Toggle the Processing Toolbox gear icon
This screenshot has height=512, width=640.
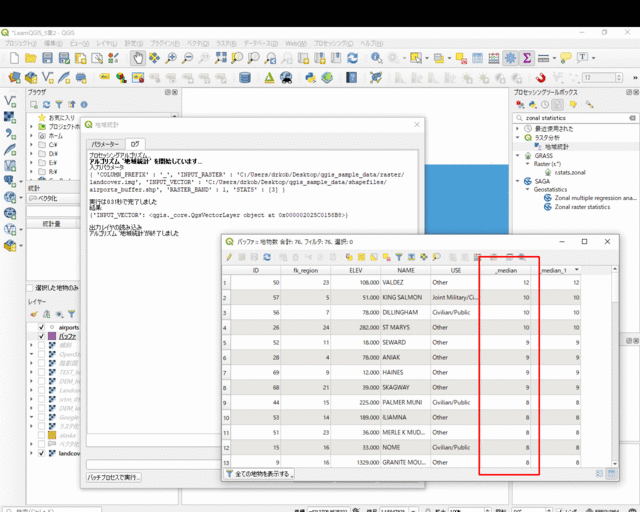tap(510, 58)
